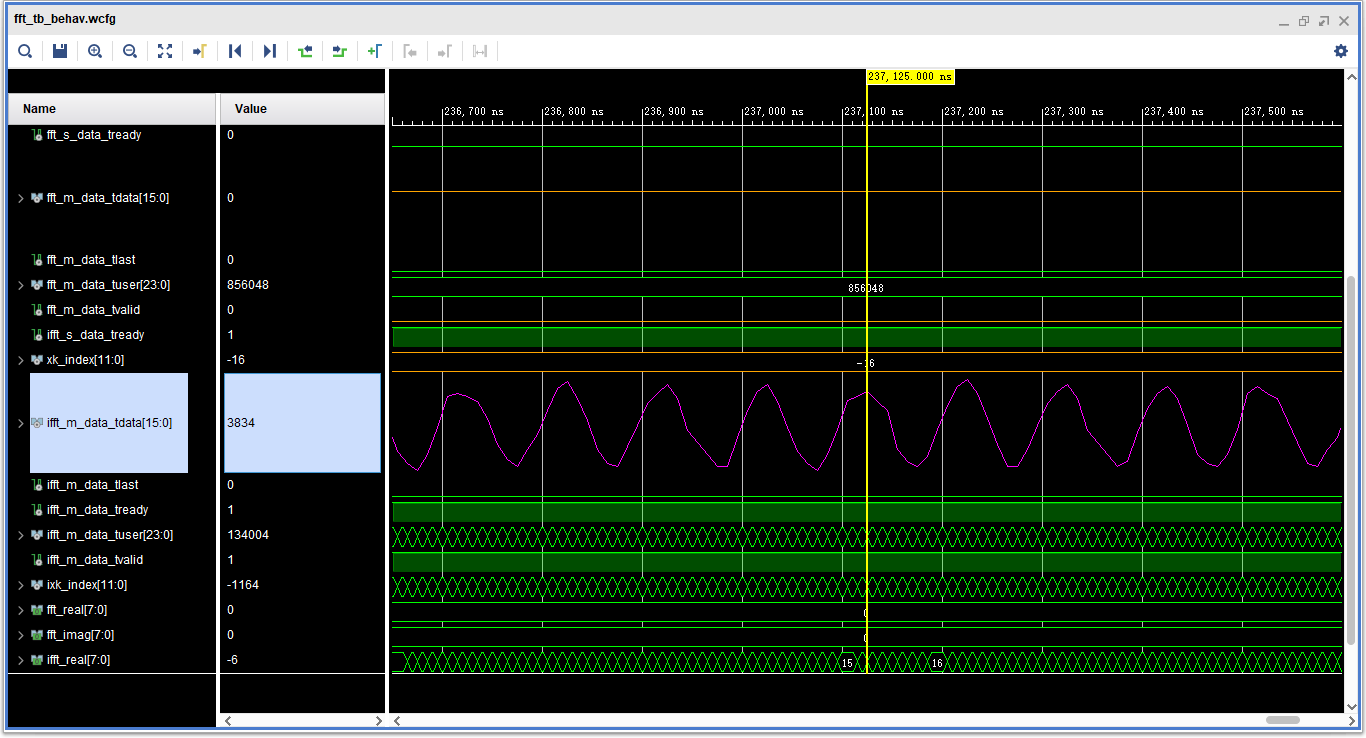This screenshot has width=1366, height=738.
Task: Click the disabled previous marker icon
Action: [410, 51]
